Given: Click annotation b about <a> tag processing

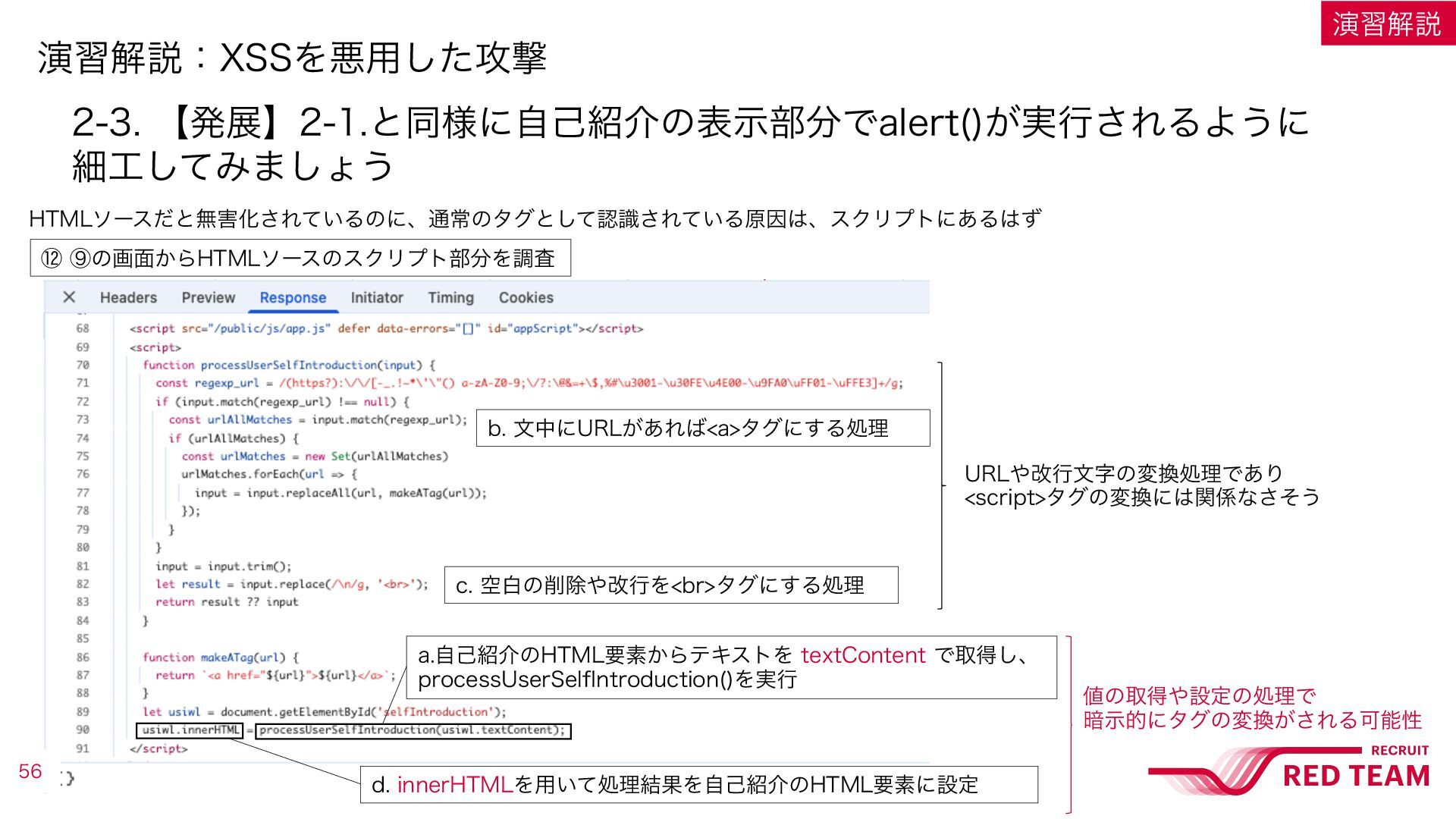Looking at the screenshot, I should 703,428.
